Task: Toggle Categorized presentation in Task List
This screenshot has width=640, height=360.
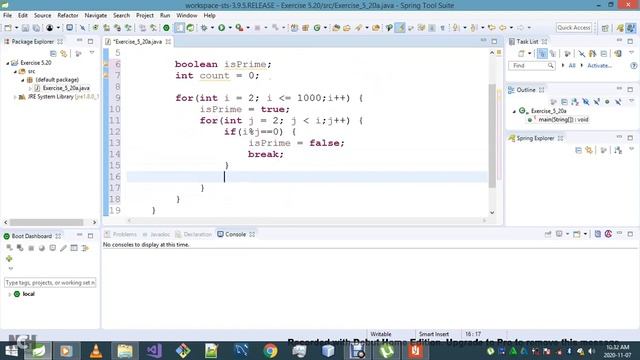Action: point(542,53)
